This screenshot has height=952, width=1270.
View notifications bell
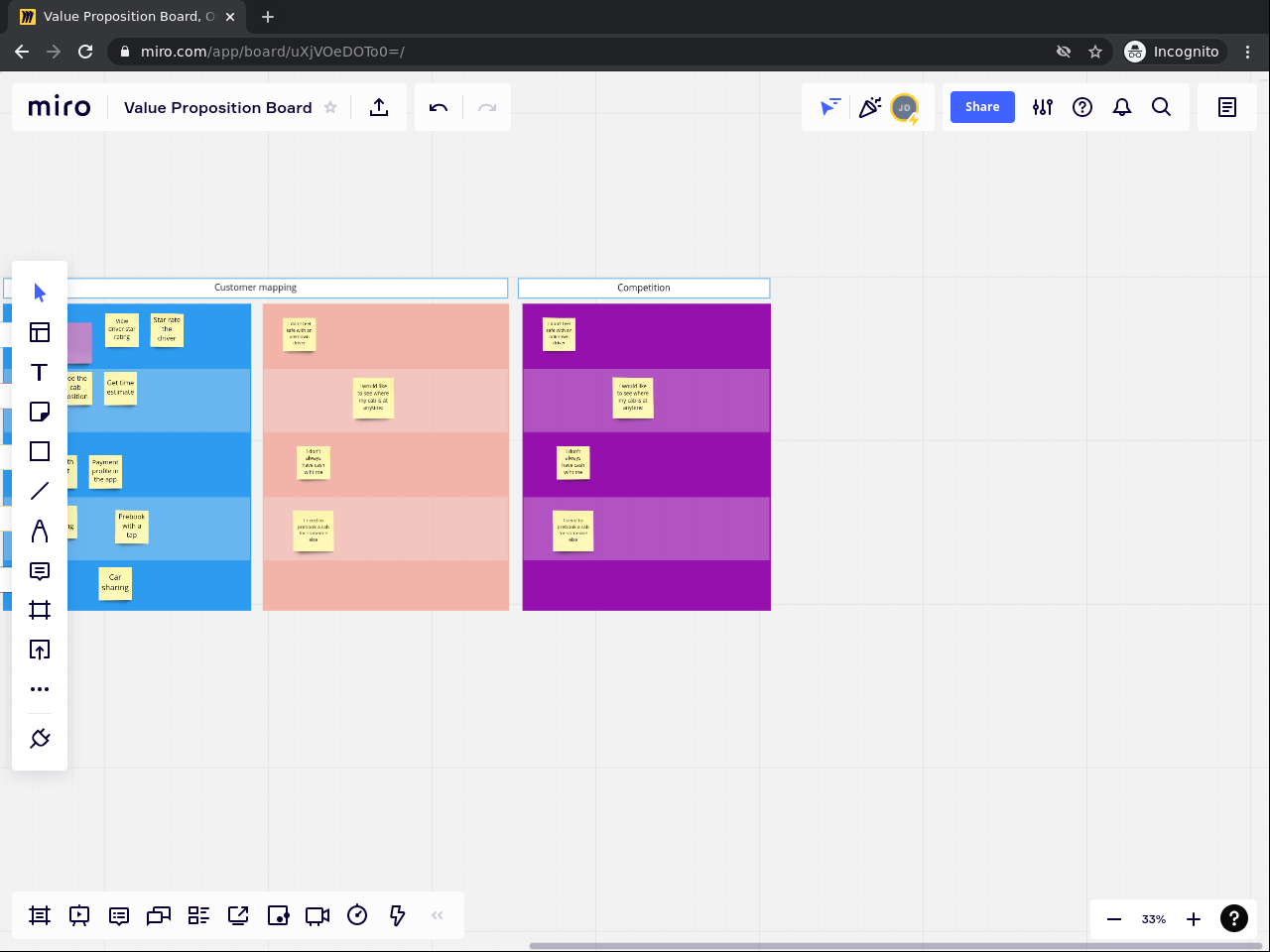1122,107
